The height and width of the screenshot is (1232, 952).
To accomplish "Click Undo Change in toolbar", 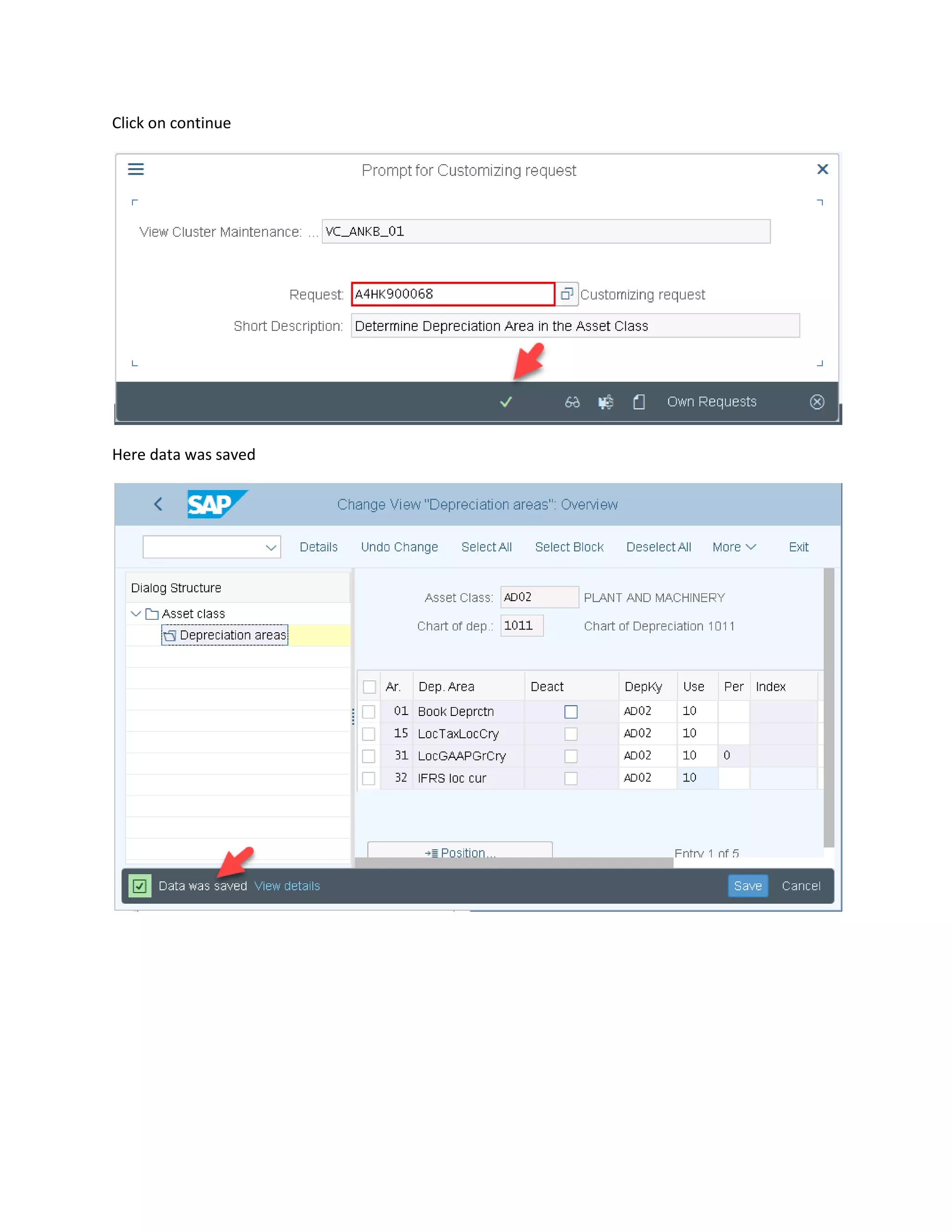I will point(399,547).
